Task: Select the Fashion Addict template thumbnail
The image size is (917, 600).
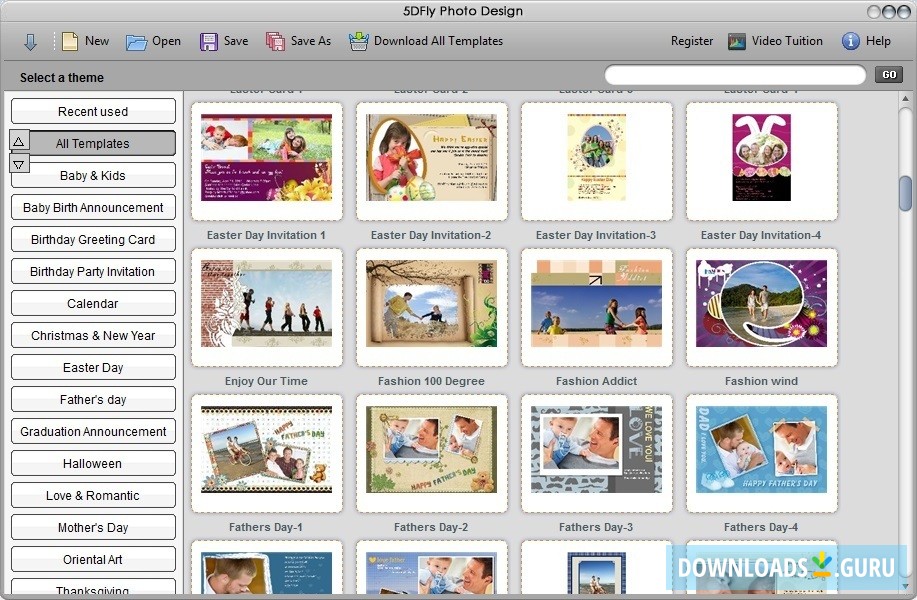Action: click(597, 308)
